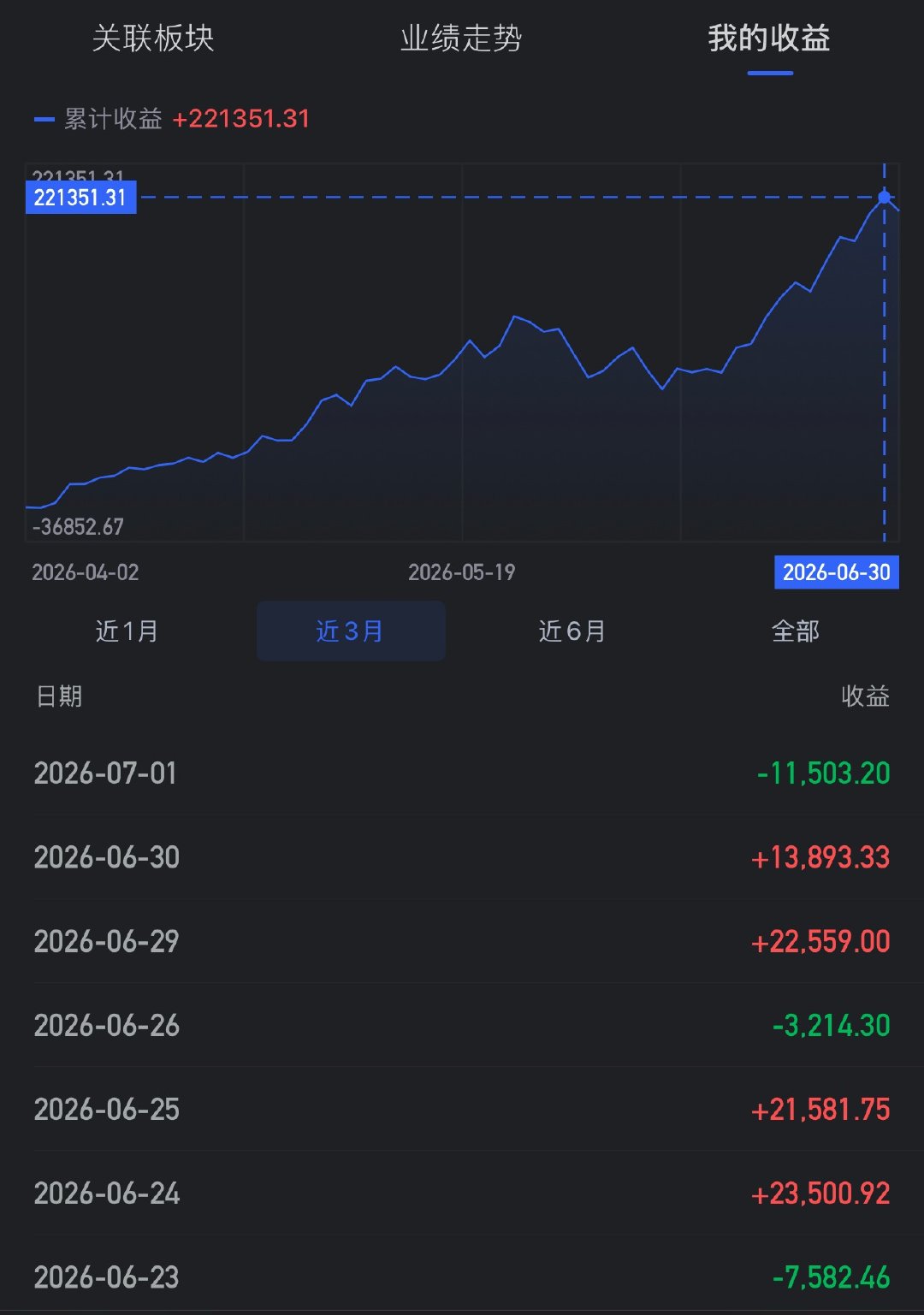Image resolution: width=924 pixels, height=1315 pixels.
Task: Click the +13,893.33 profit value
Action: (820, 857)
